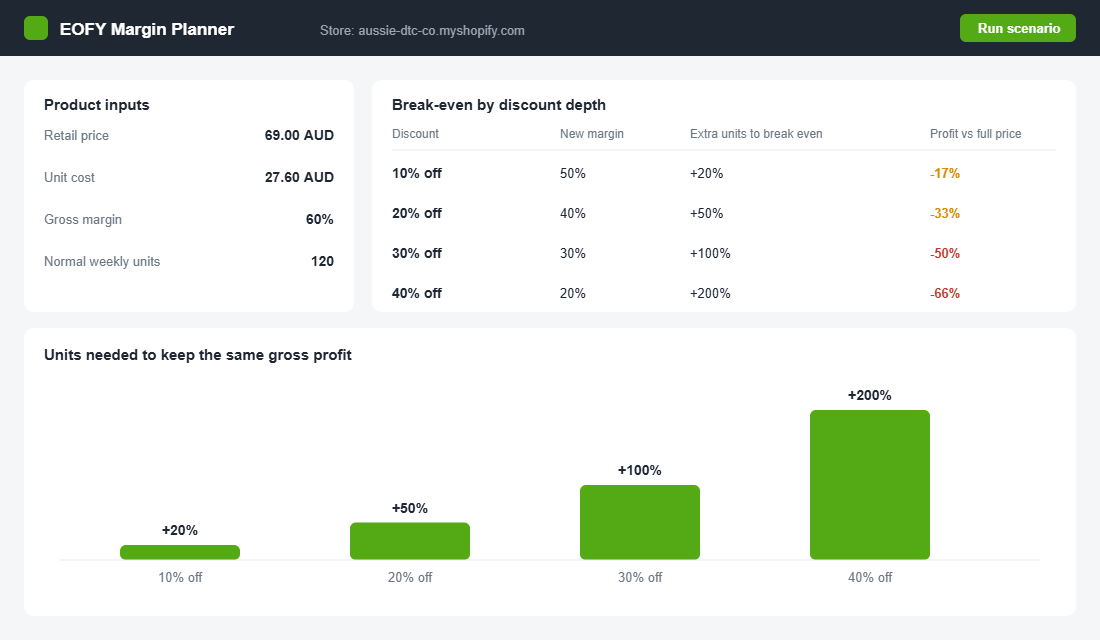Click the Run scenario button

1017,28
